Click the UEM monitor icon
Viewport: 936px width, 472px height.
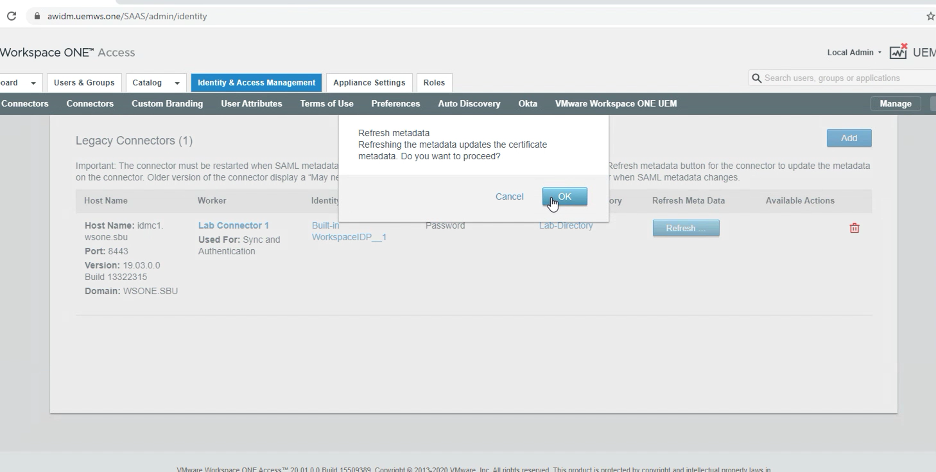tap(898, 52)
